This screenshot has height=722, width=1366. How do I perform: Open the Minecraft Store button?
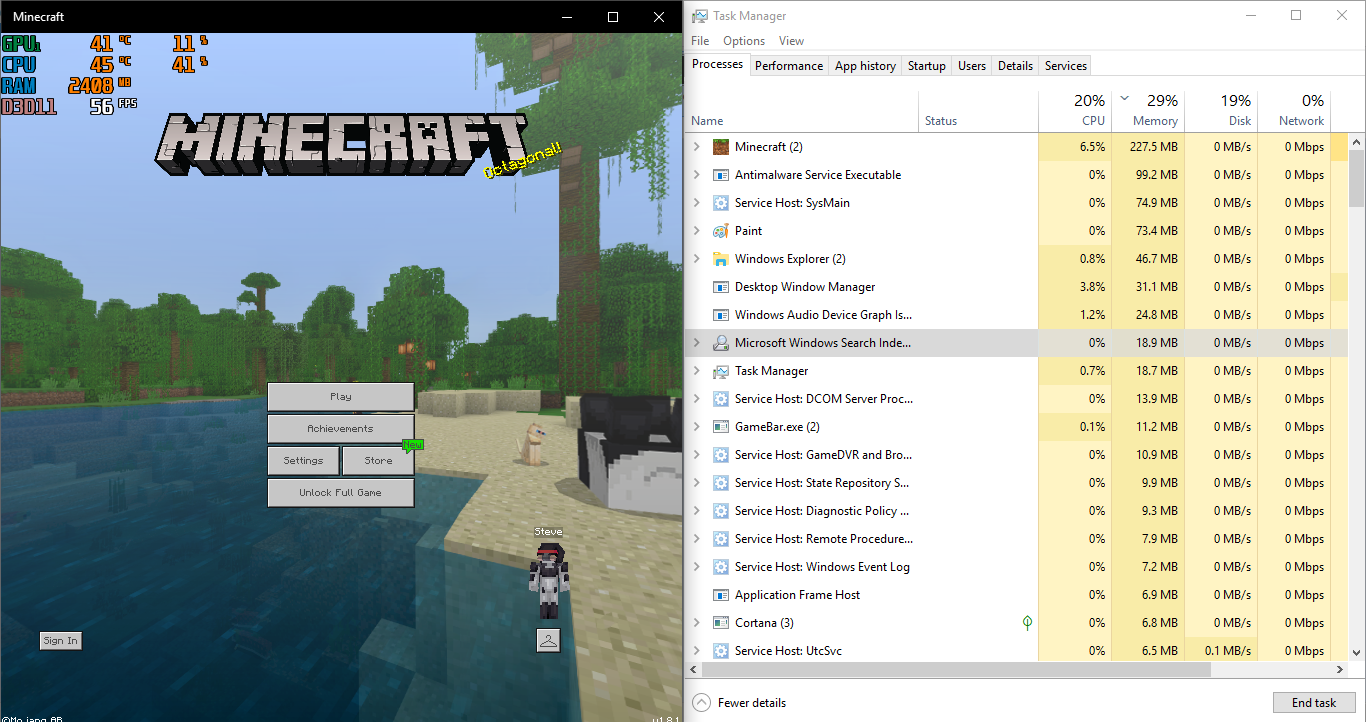pos(378,461)
